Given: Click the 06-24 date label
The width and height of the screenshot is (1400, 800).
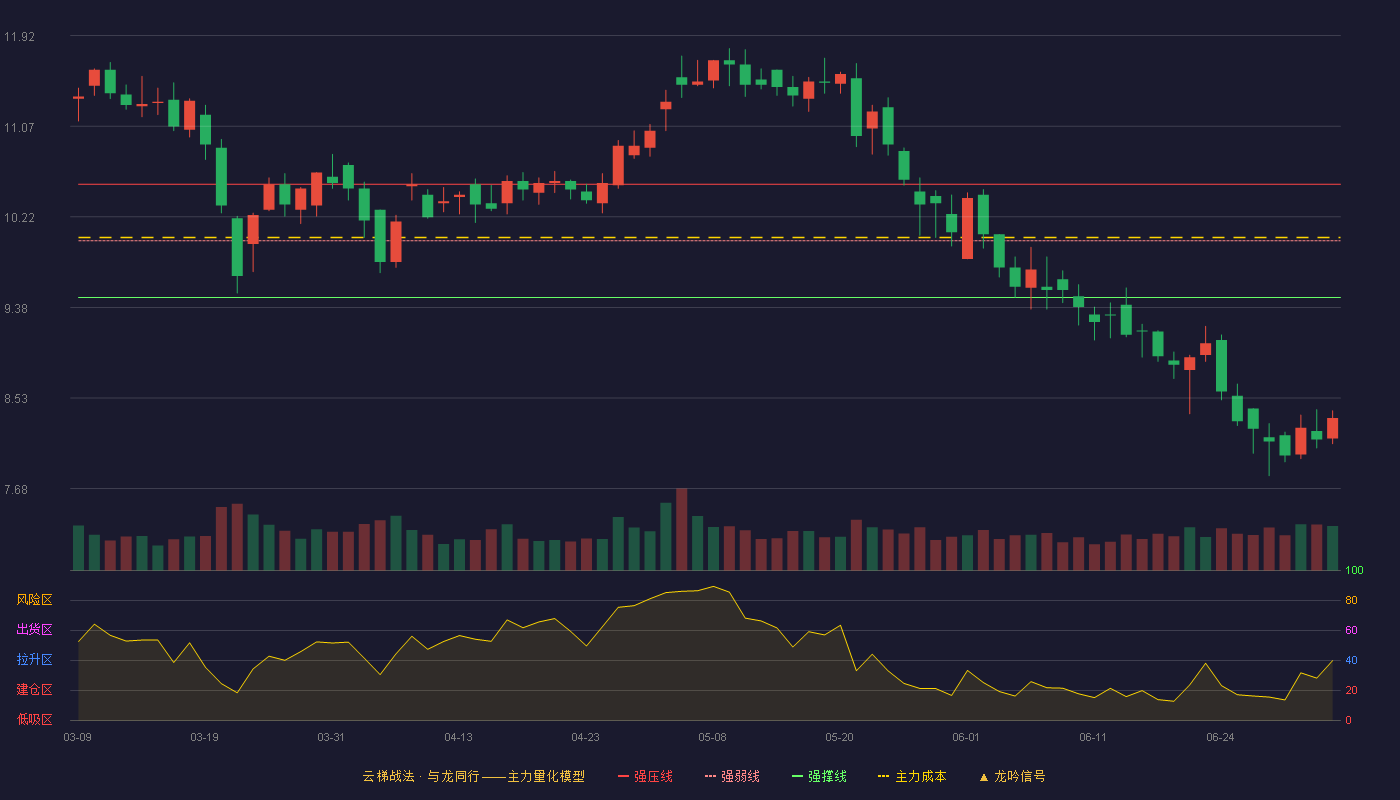Looking at the screenshot, I should pos(1220,737).
